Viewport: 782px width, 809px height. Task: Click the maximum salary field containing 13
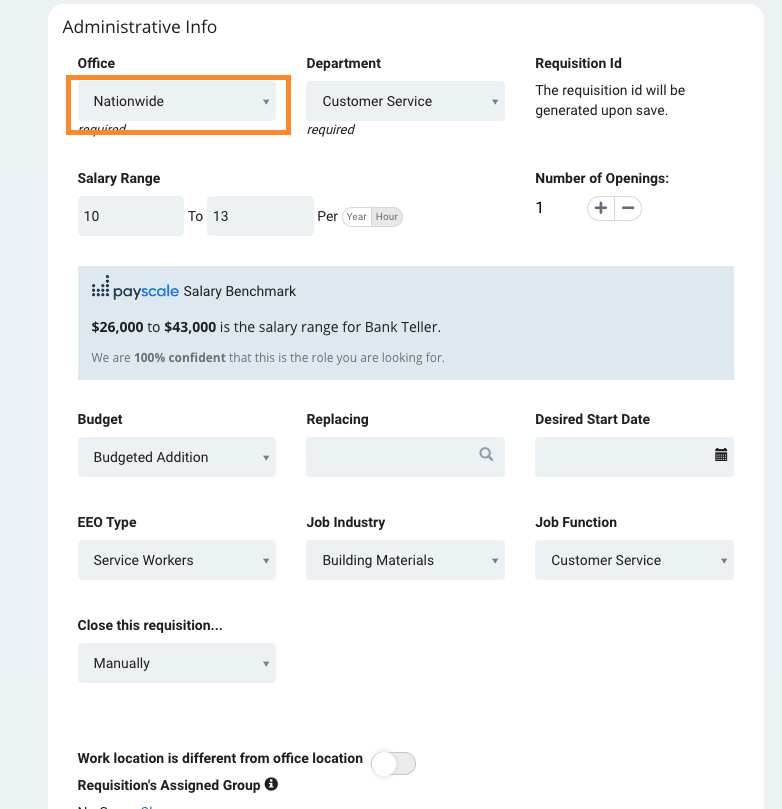(x=260, y=216)
